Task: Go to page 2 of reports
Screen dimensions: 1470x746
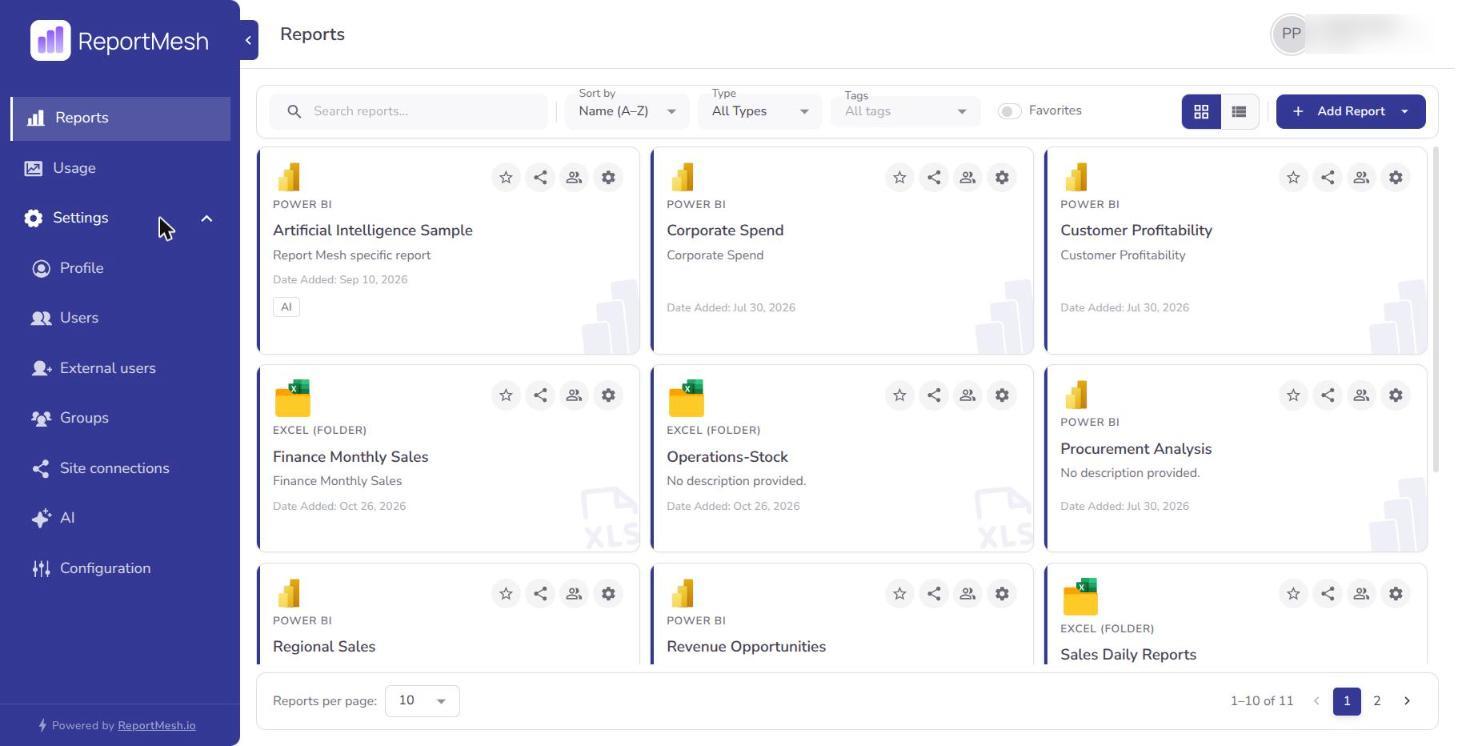Action: 1377,701
